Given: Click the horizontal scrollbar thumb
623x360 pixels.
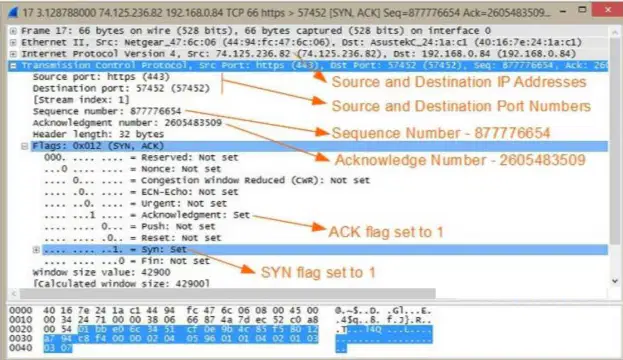Looking at the screenshot, I should tap(227, 294).
